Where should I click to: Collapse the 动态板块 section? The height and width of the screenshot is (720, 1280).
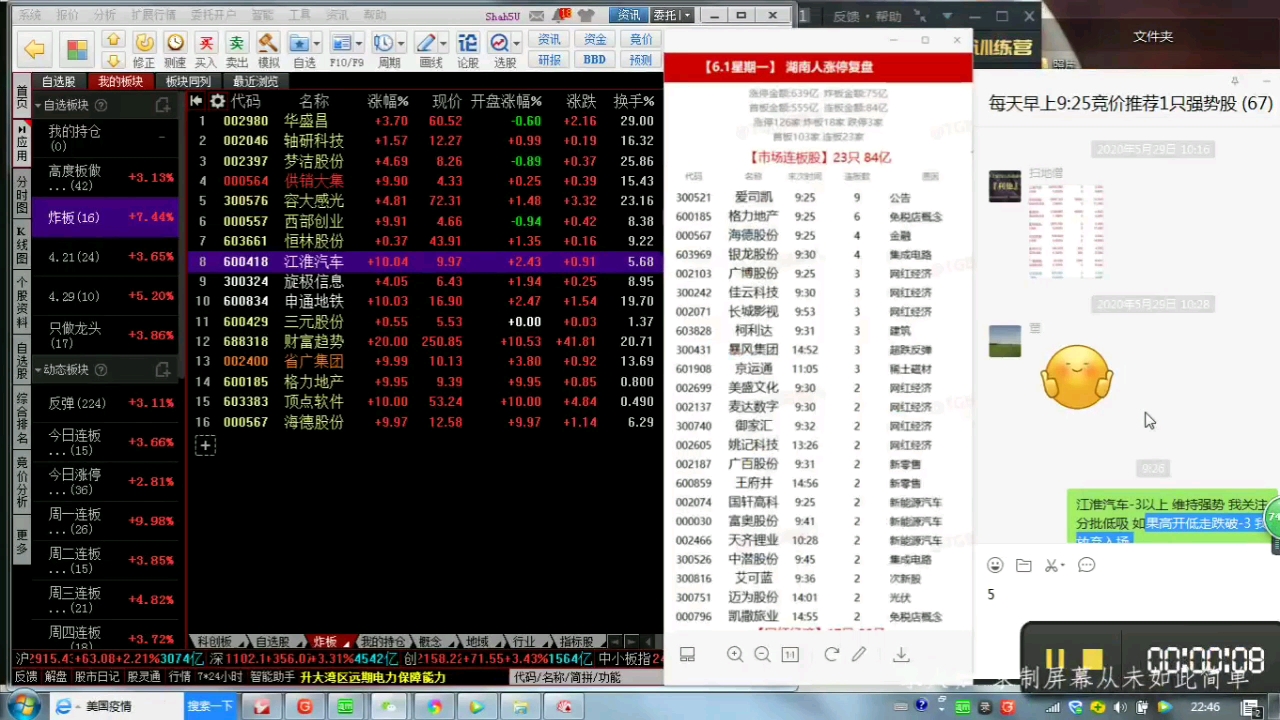coord(38,370)
